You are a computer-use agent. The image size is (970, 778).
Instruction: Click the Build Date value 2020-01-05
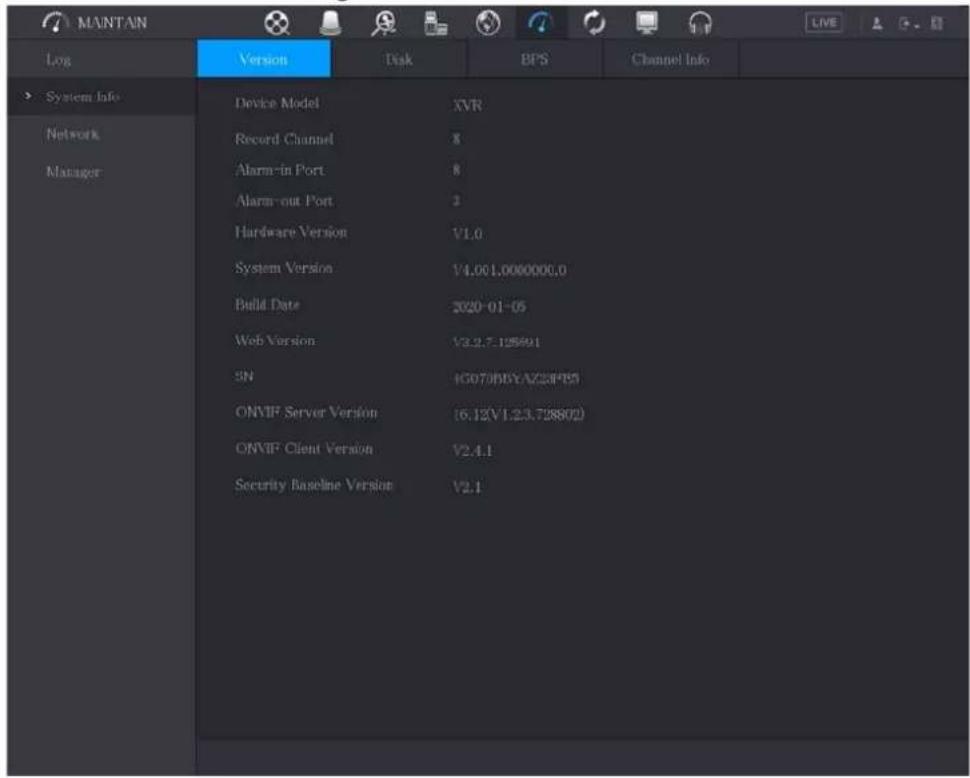click(x=489, y=307)
